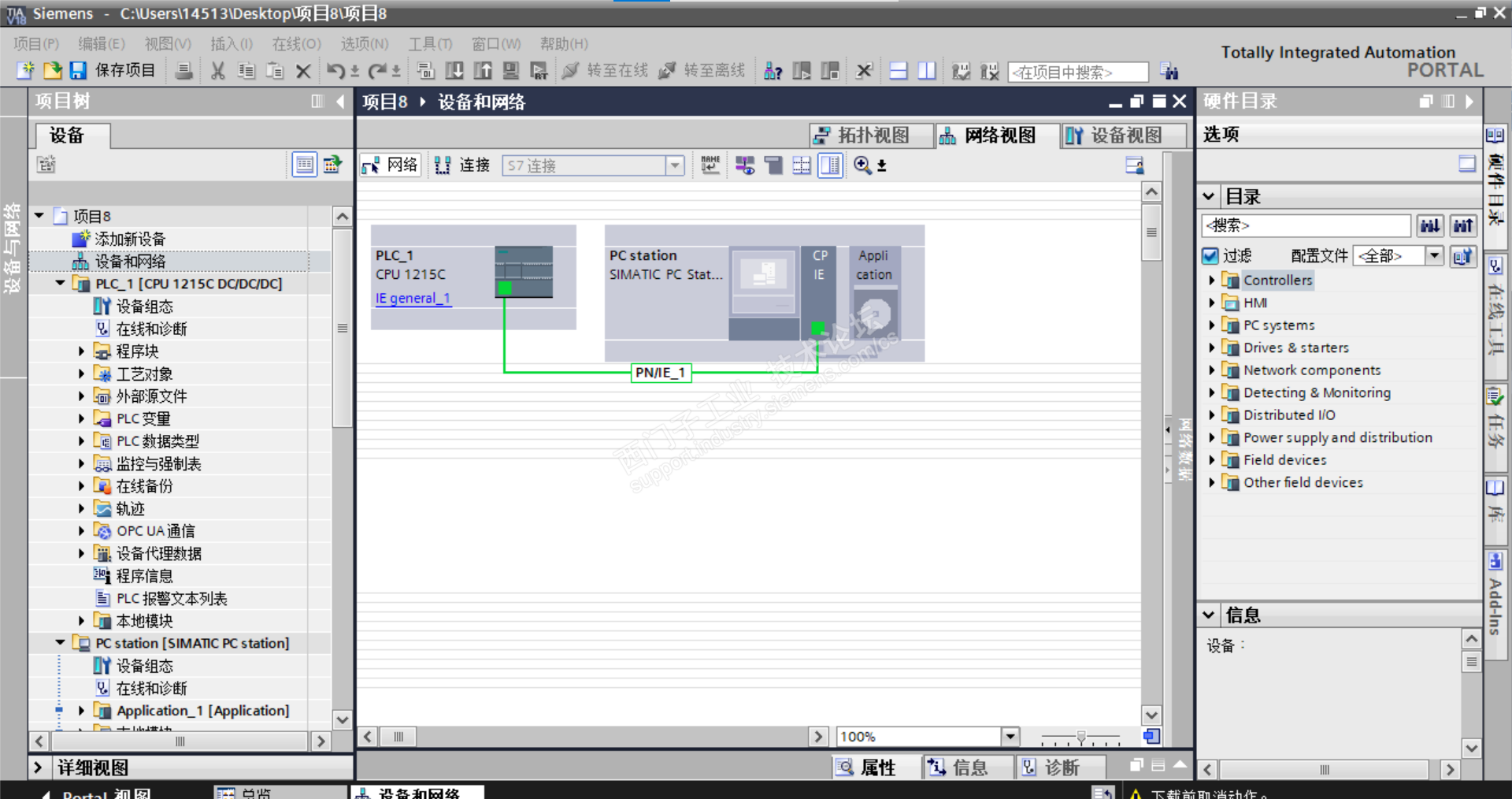Click 转至离线 go offline button
Image resolution: width=1512 pixels, height=799 pixels.
click(702, 71)
